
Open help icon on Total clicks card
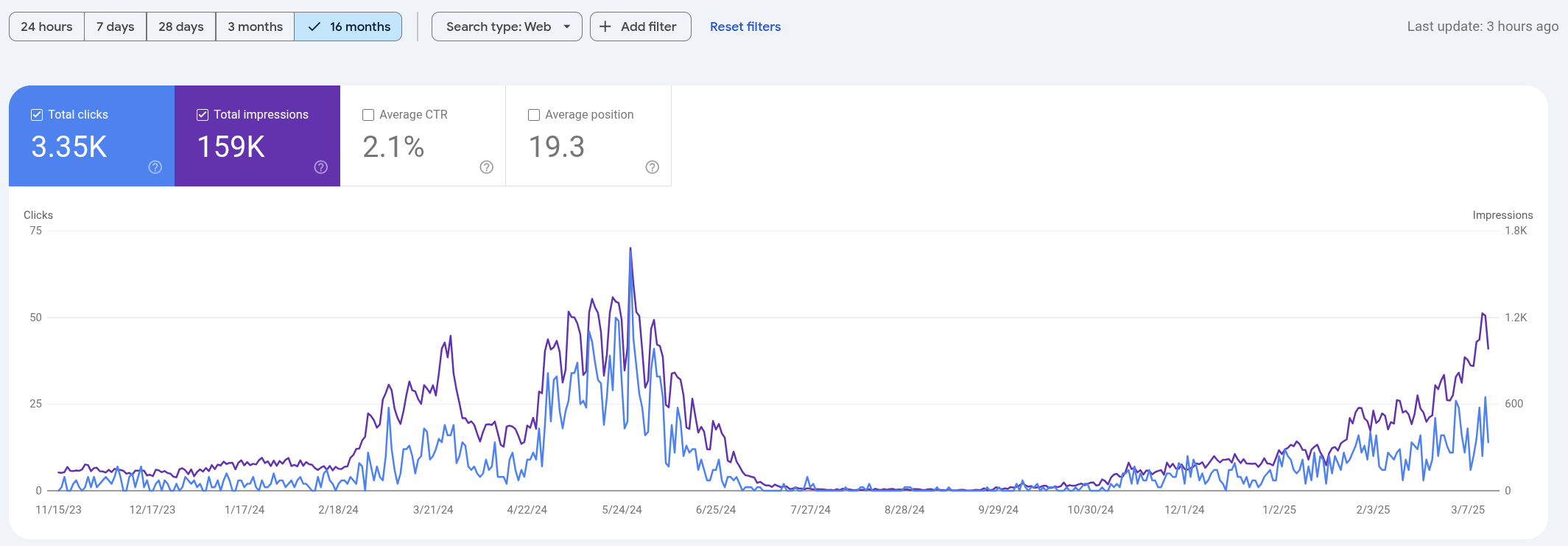tap(155, 167)
